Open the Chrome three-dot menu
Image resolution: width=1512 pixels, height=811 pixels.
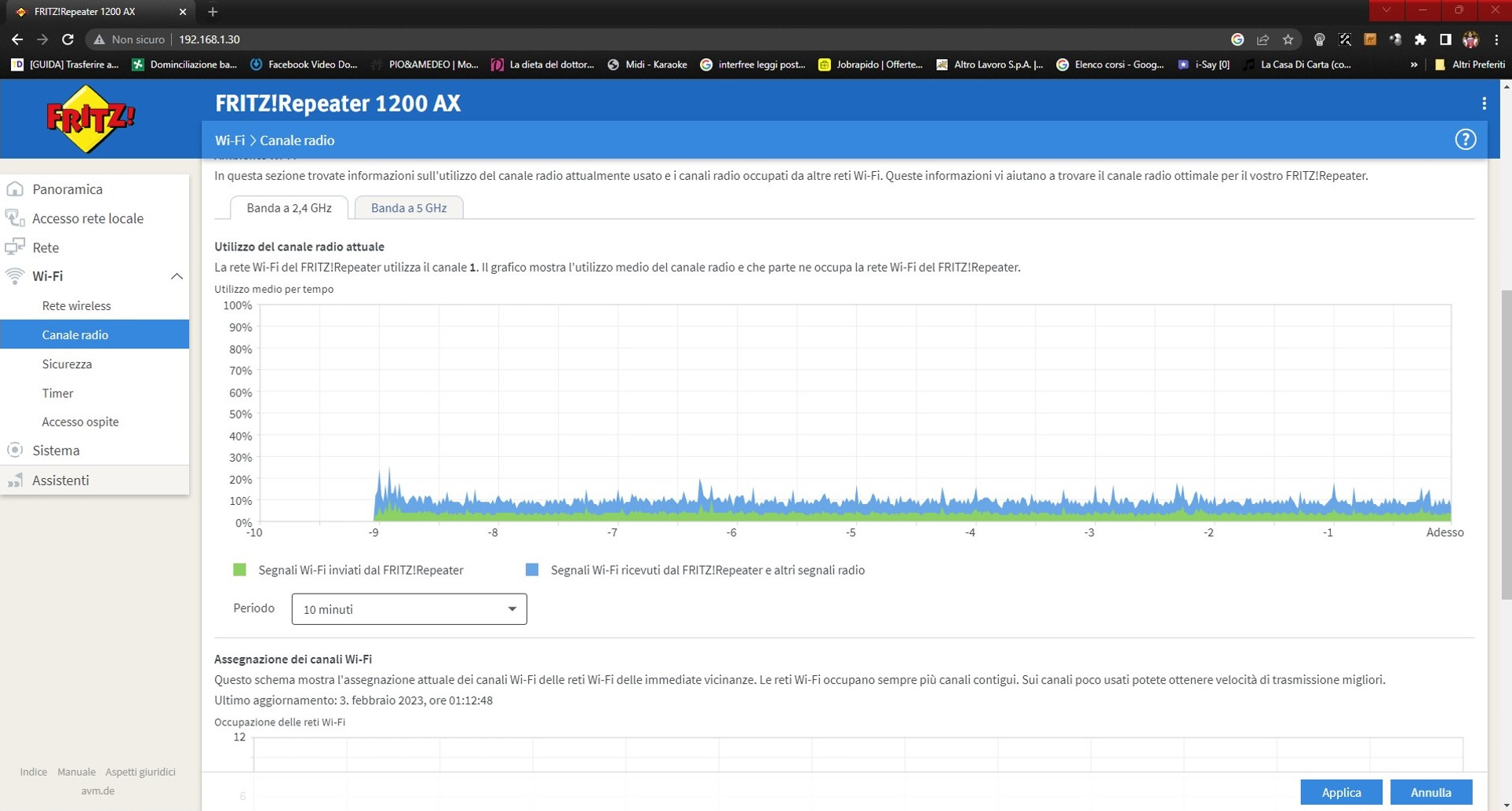[1496, 39]
